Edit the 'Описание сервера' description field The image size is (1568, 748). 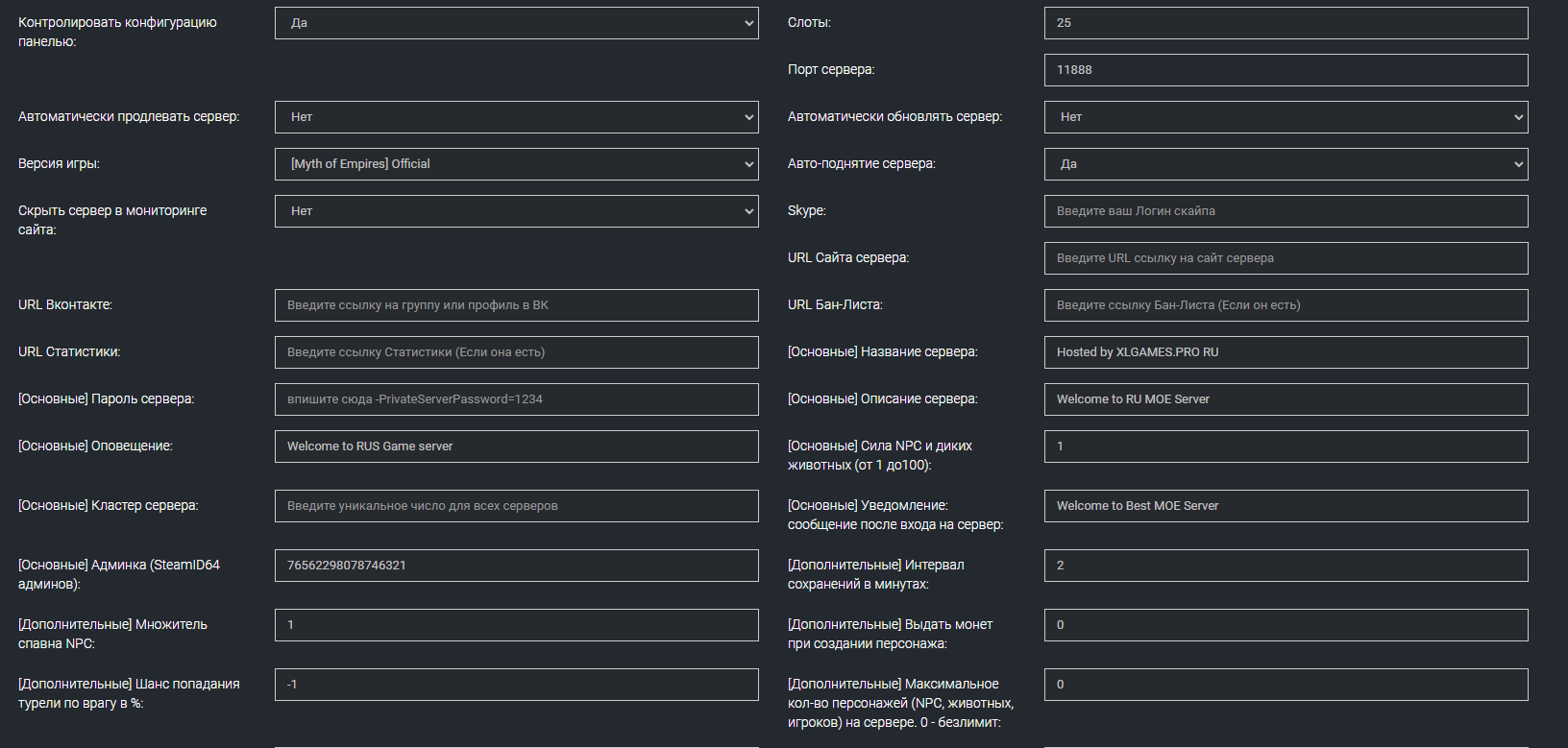click(1286, 399)
